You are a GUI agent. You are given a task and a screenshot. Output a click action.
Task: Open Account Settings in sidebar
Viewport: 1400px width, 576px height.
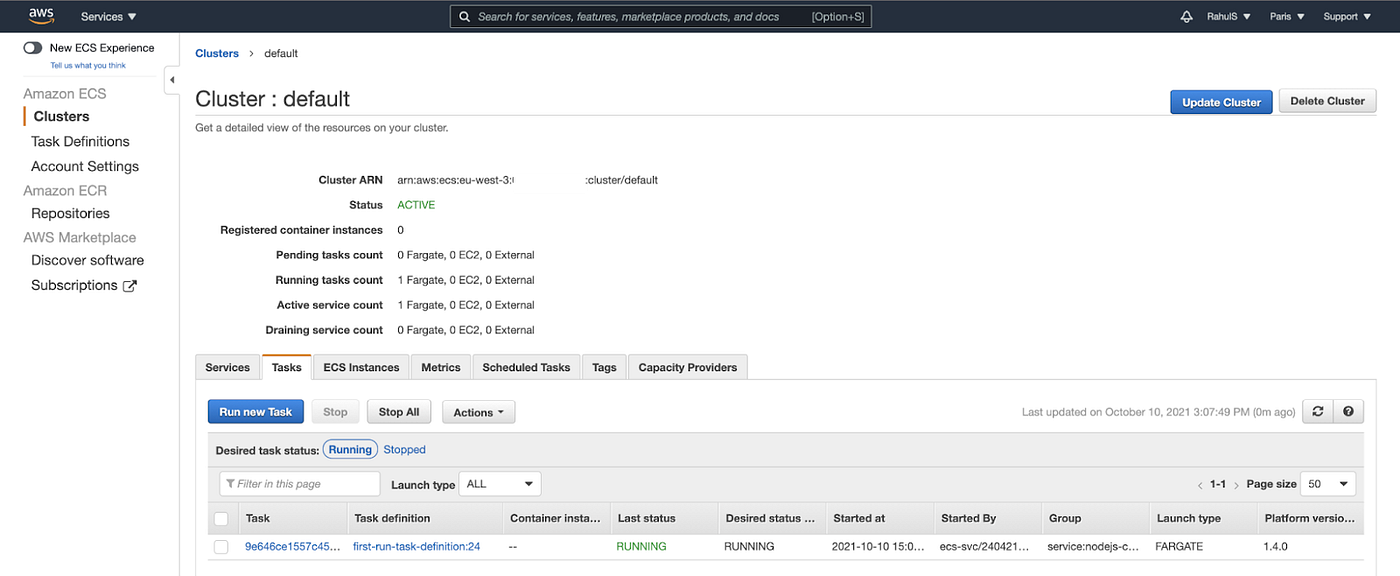click(x=85, y=166)
